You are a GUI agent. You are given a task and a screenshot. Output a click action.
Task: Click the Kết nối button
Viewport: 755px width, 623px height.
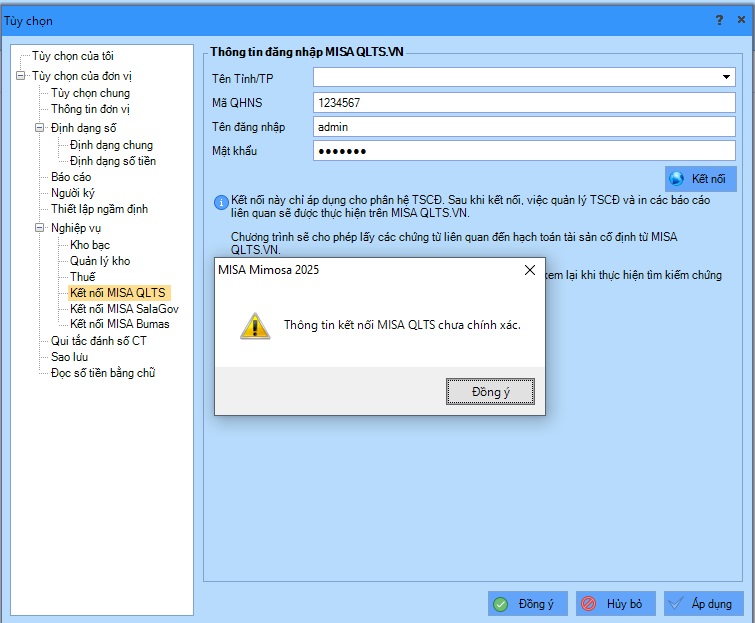tap(701, 179)
